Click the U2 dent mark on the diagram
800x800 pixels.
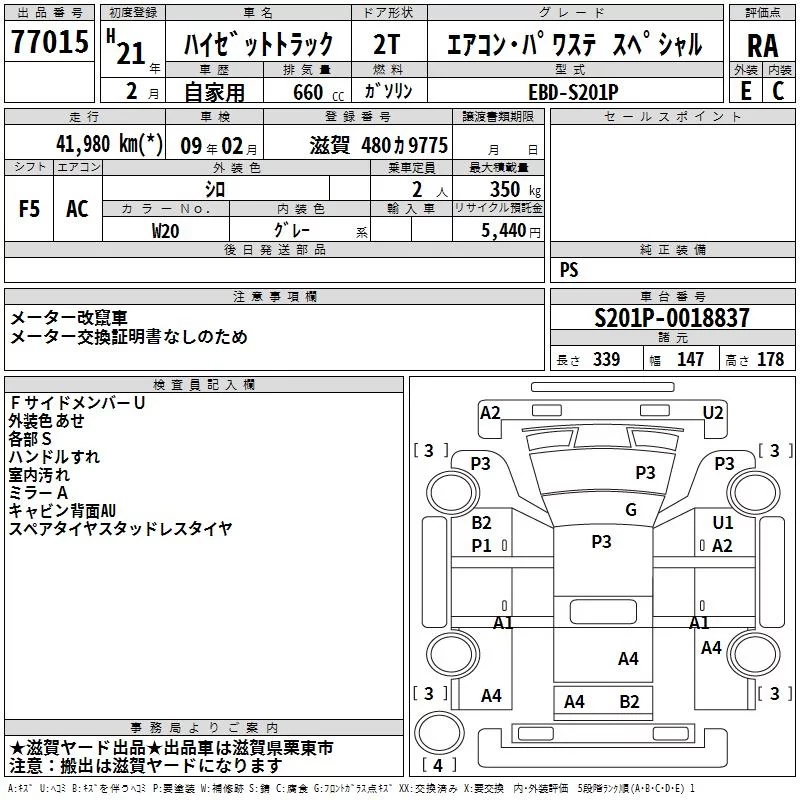coord(713,413)
